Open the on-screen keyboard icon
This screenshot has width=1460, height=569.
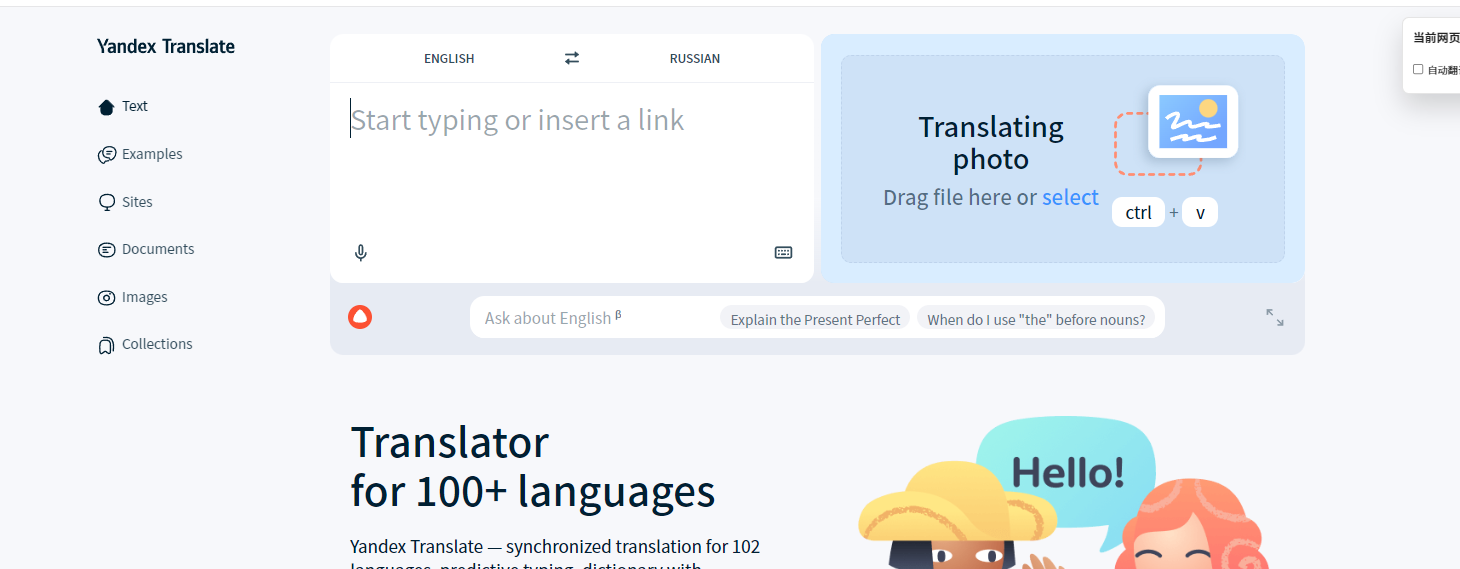[783, 253]
